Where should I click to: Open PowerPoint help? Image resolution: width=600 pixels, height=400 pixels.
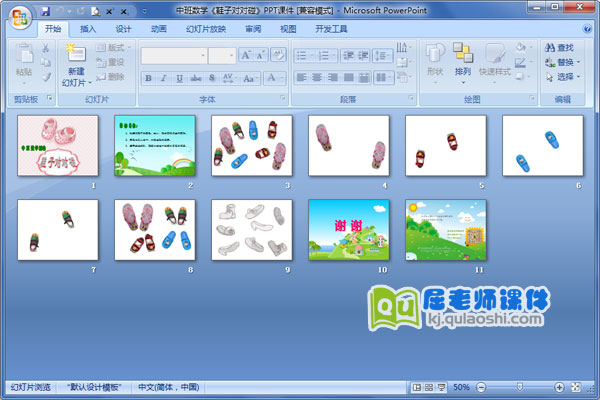586,29
